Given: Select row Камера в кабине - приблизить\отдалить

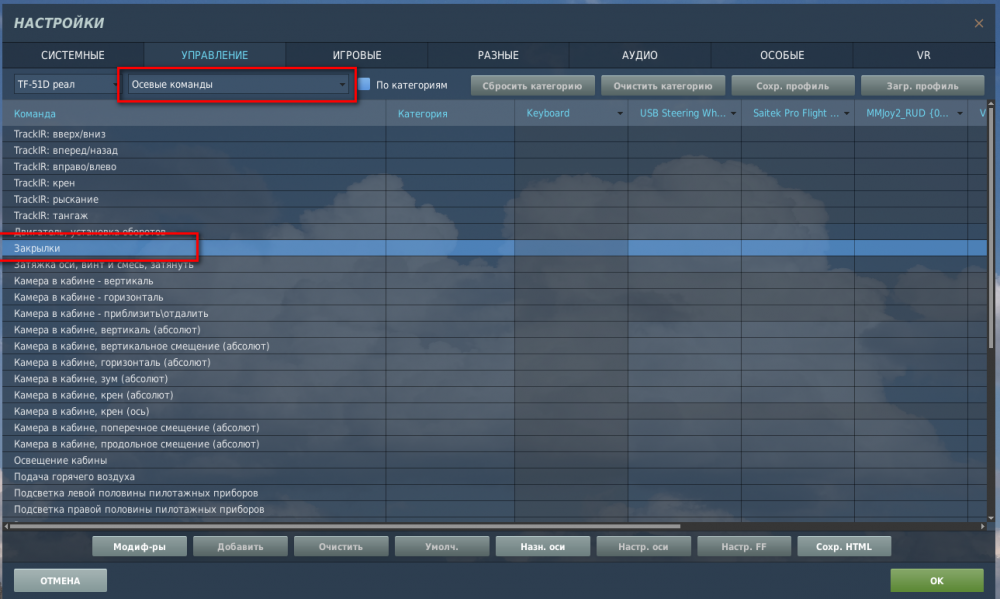Looking at the screenshot, I should pos(495,313).
